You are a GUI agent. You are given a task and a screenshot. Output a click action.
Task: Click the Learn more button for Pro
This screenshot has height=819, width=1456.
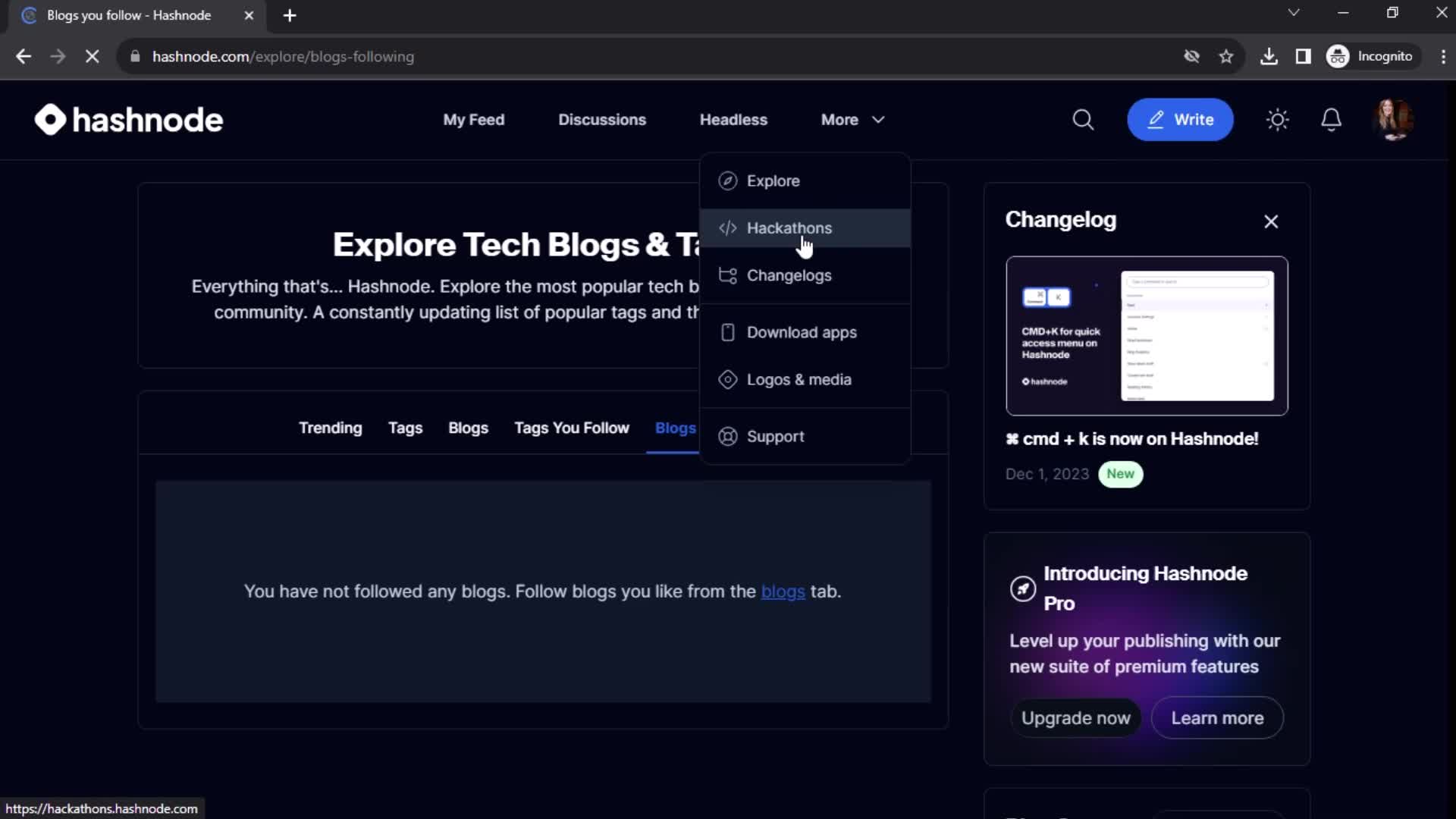(x=1218, y=717)
